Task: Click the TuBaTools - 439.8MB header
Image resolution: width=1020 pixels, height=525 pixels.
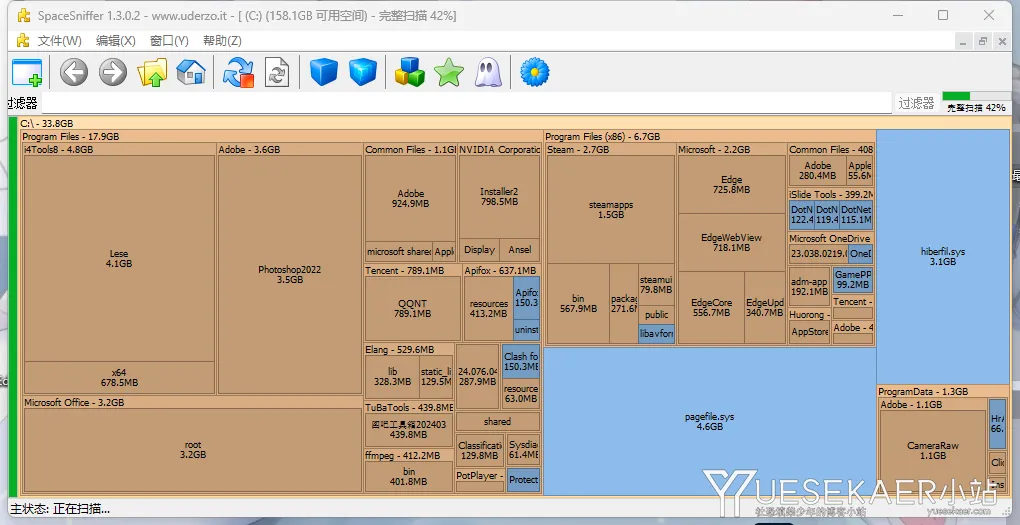Action: point(409,407)
